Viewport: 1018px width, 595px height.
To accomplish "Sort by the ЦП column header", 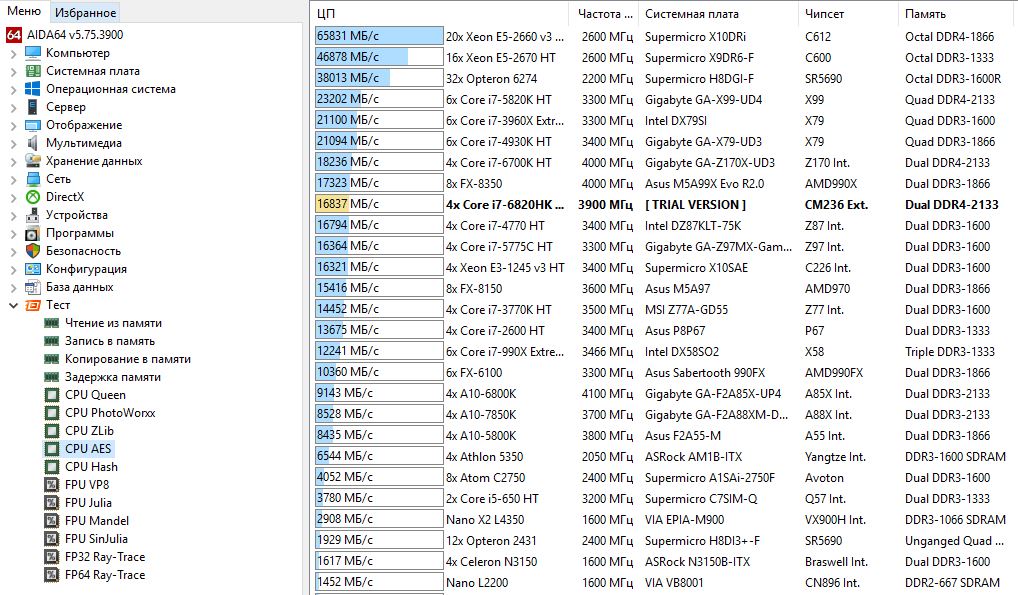I will (440, 14).
